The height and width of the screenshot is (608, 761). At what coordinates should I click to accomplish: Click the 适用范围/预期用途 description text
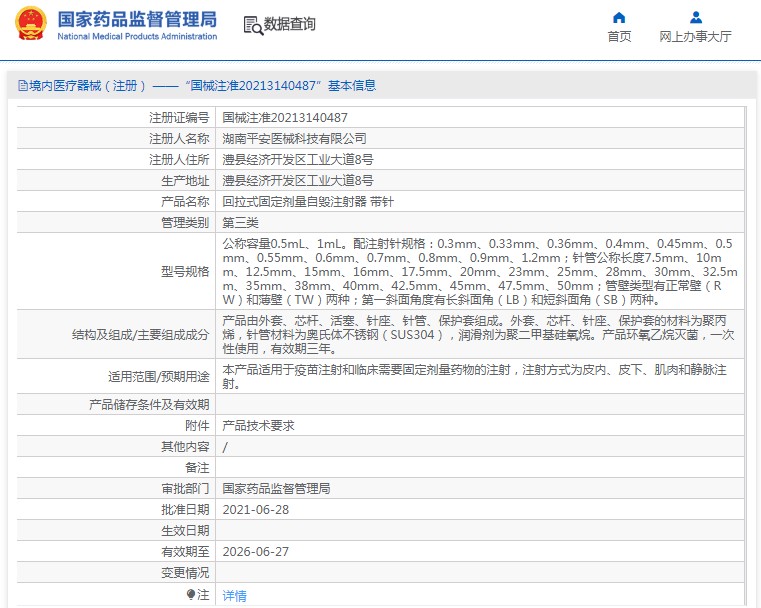click(x=475, y=377)
